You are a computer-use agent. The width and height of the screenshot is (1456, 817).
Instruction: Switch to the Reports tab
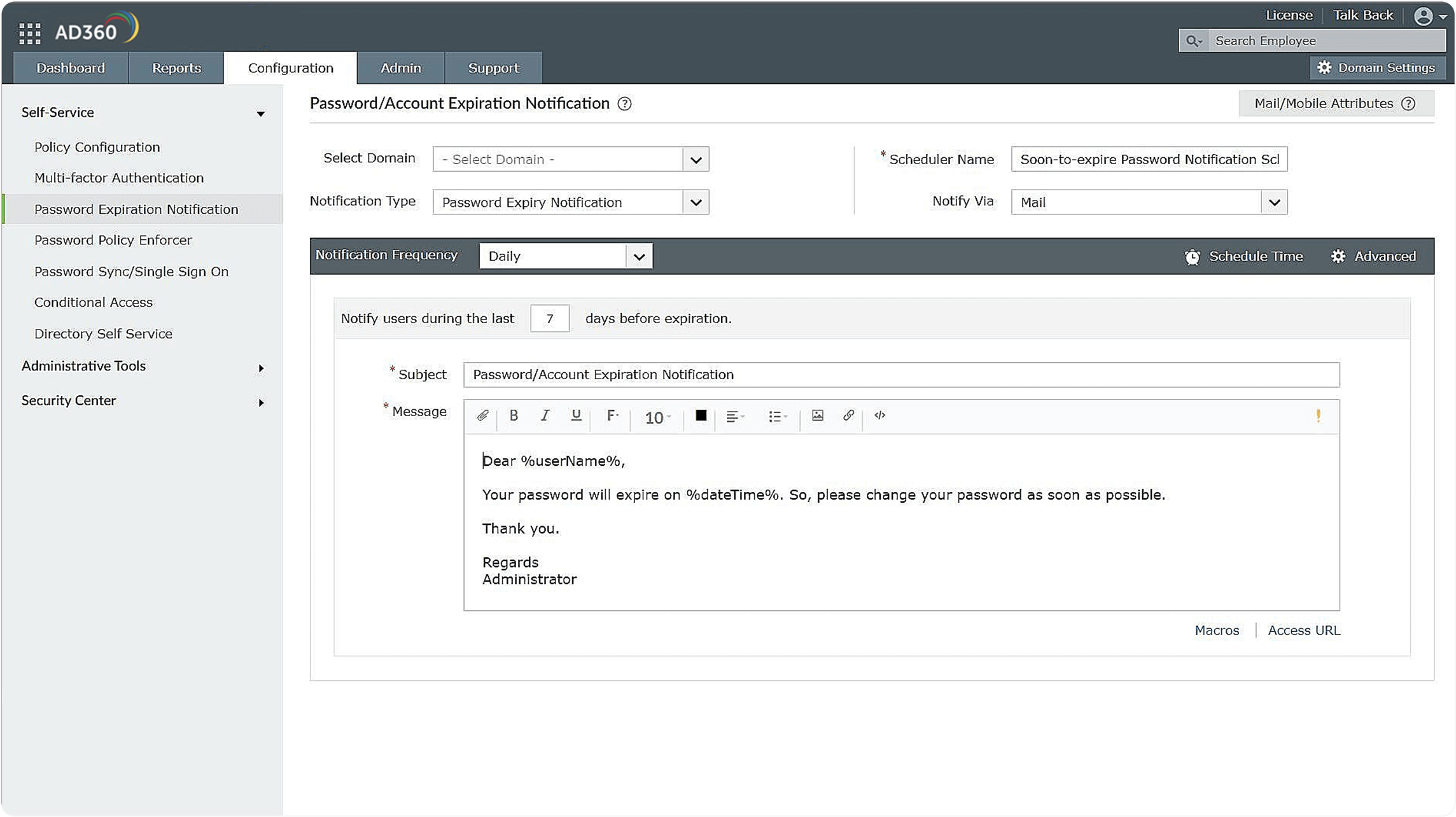[x=176, y=68]
